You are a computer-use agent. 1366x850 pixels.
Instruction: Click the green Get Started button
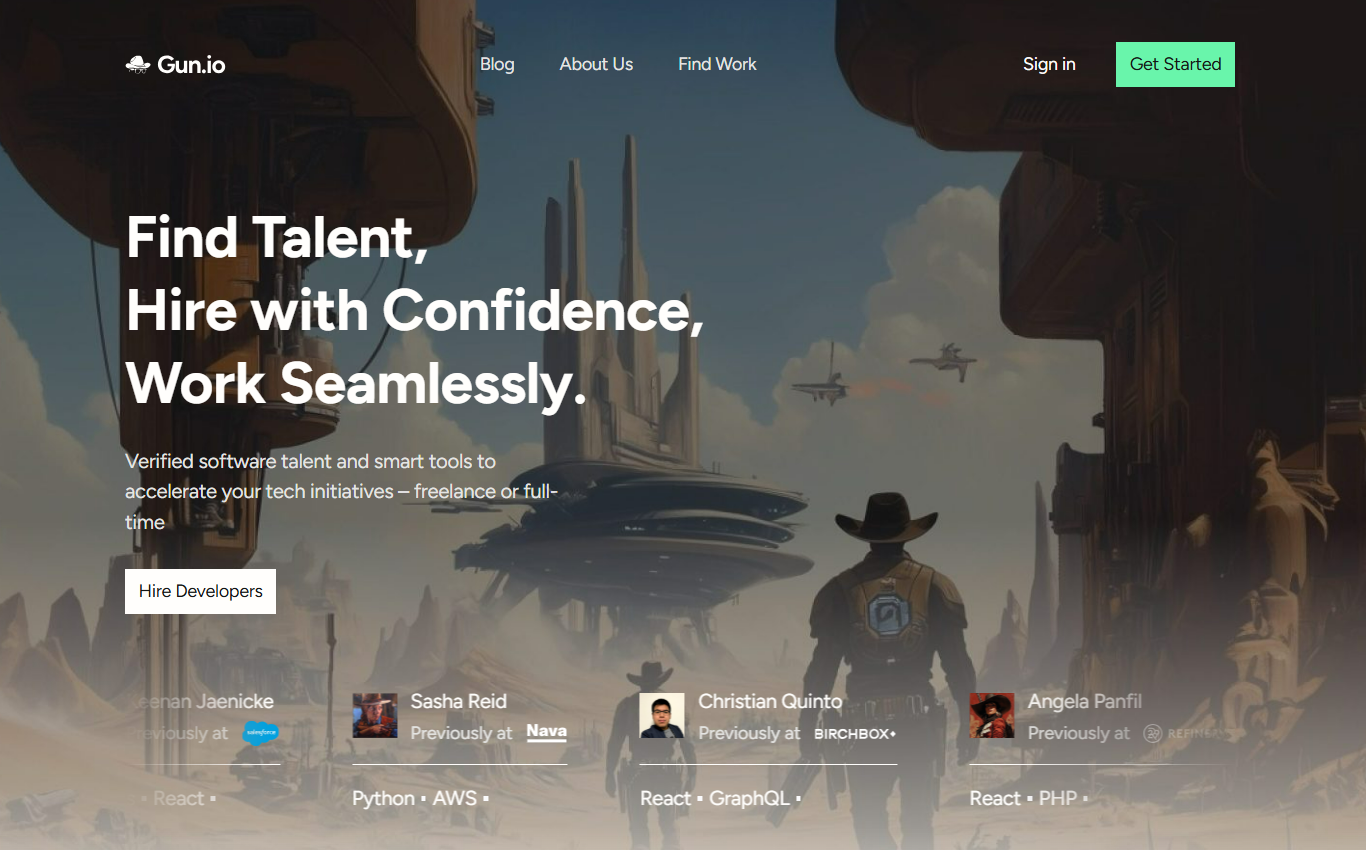1175,64
